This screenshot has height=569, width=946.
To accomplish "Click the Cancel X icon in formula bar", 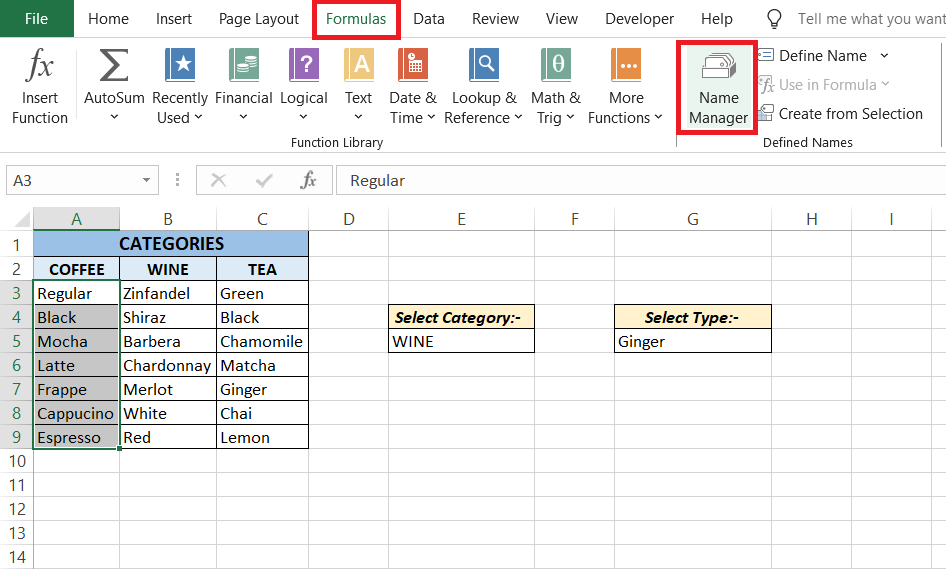I will tap(218, 180).
